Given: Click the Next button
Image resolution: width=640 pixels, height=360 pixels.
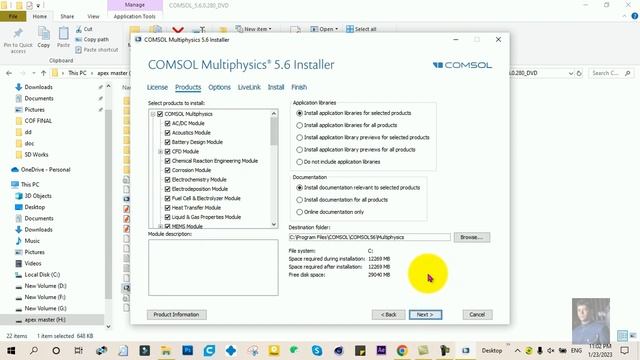Looking at the screenshot, I should 425,315.
